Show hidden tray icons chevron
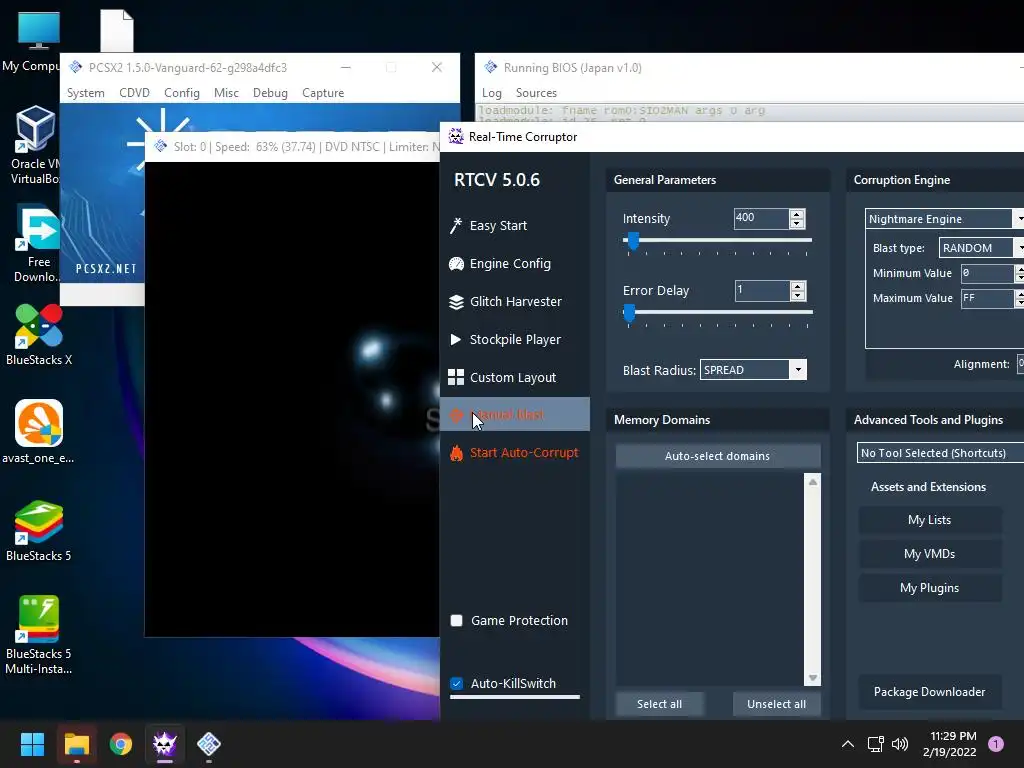Image resolution: width=1024 pixels, height=768 pixels. (848, 744)
